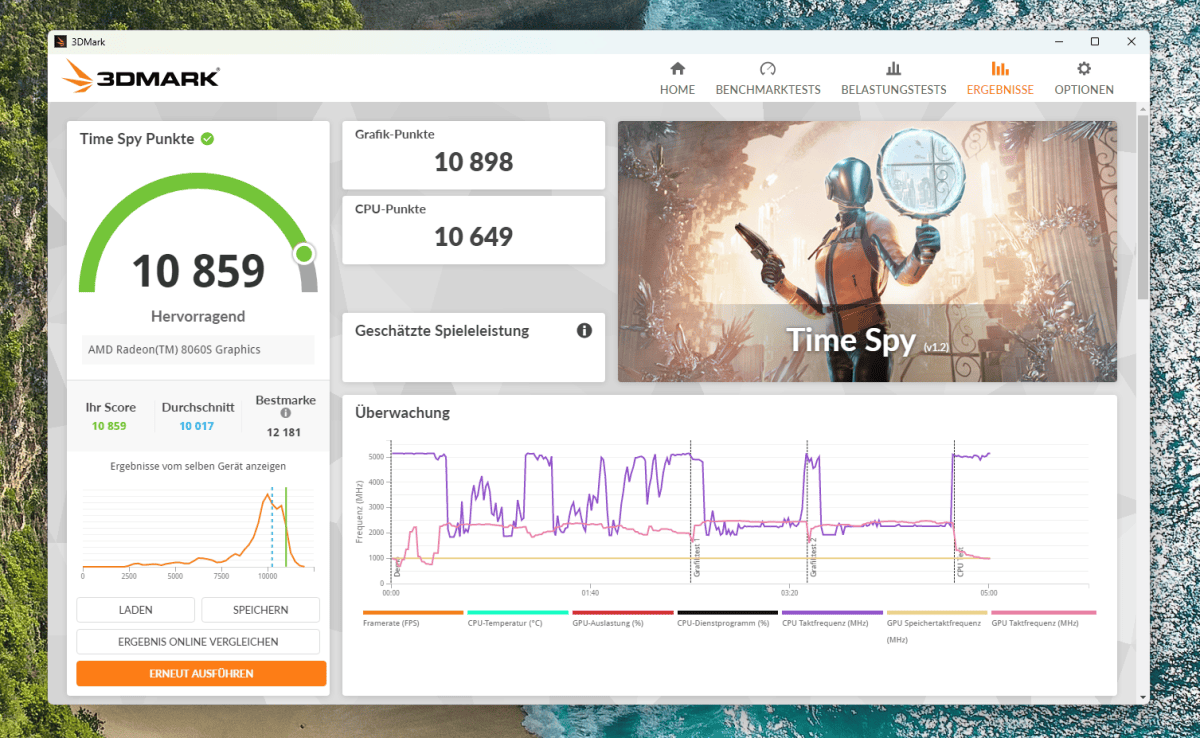Toggle CPU-Temperatur (°C) legend entry
Screen dimensions: 1200x738
(518, 618)
